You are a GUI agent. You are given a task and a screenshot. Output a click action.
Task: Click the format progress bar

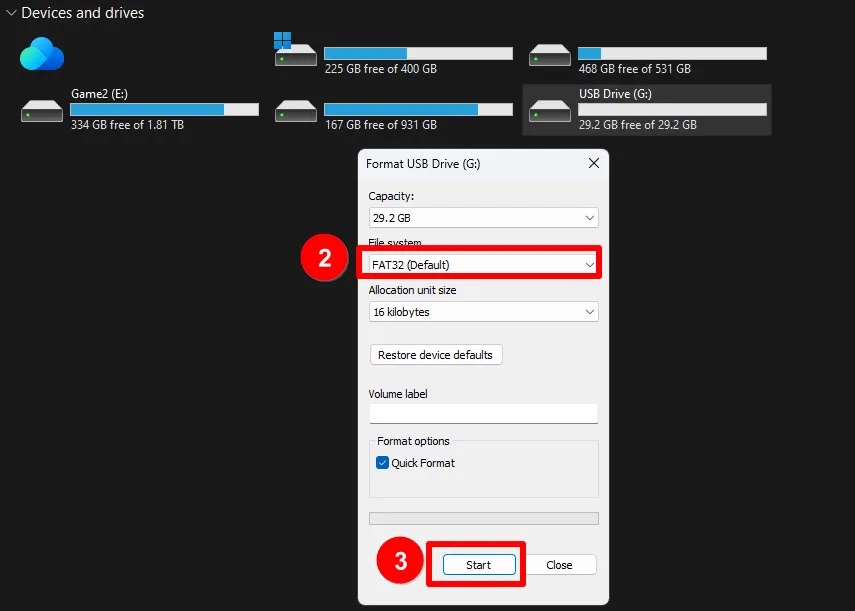coord(483,518)
